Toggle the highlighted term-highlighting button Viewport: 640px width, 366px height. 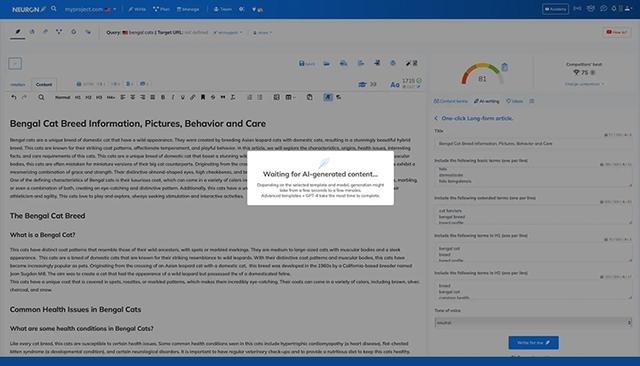click(x=328, y=97)
